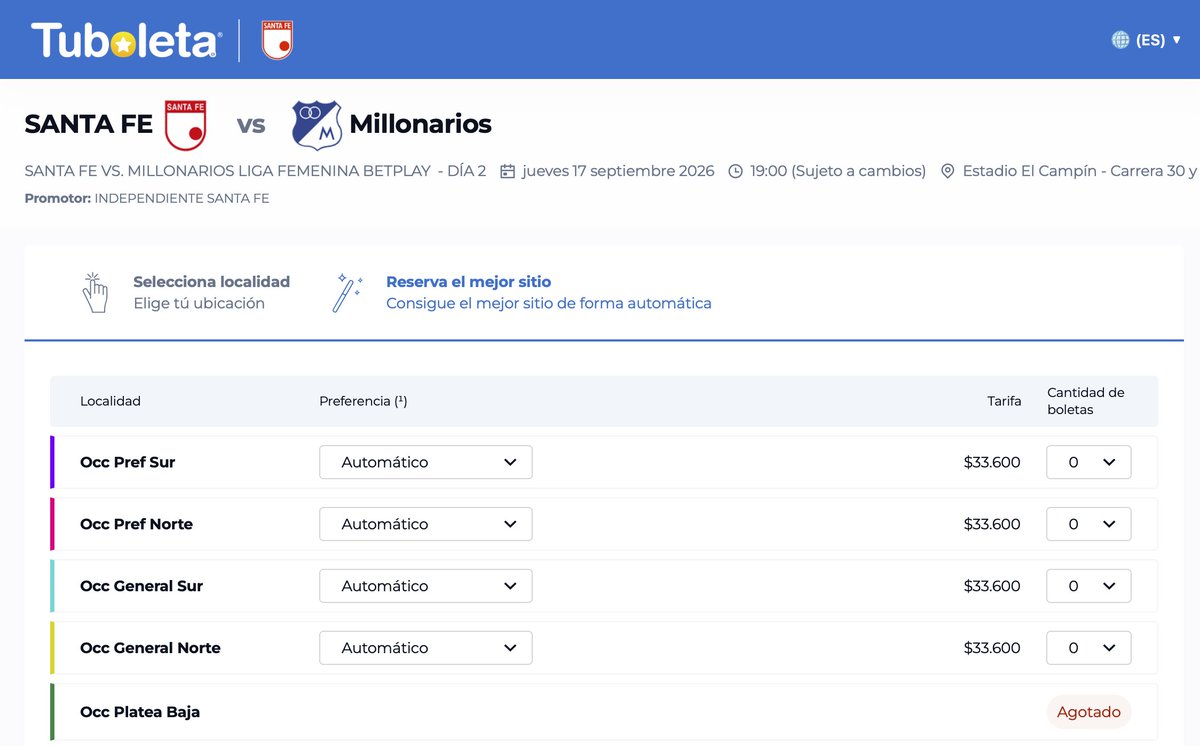
Task: Click the Occ General Sur locality name
Action: pyautogui.click(x=142, y=586)
